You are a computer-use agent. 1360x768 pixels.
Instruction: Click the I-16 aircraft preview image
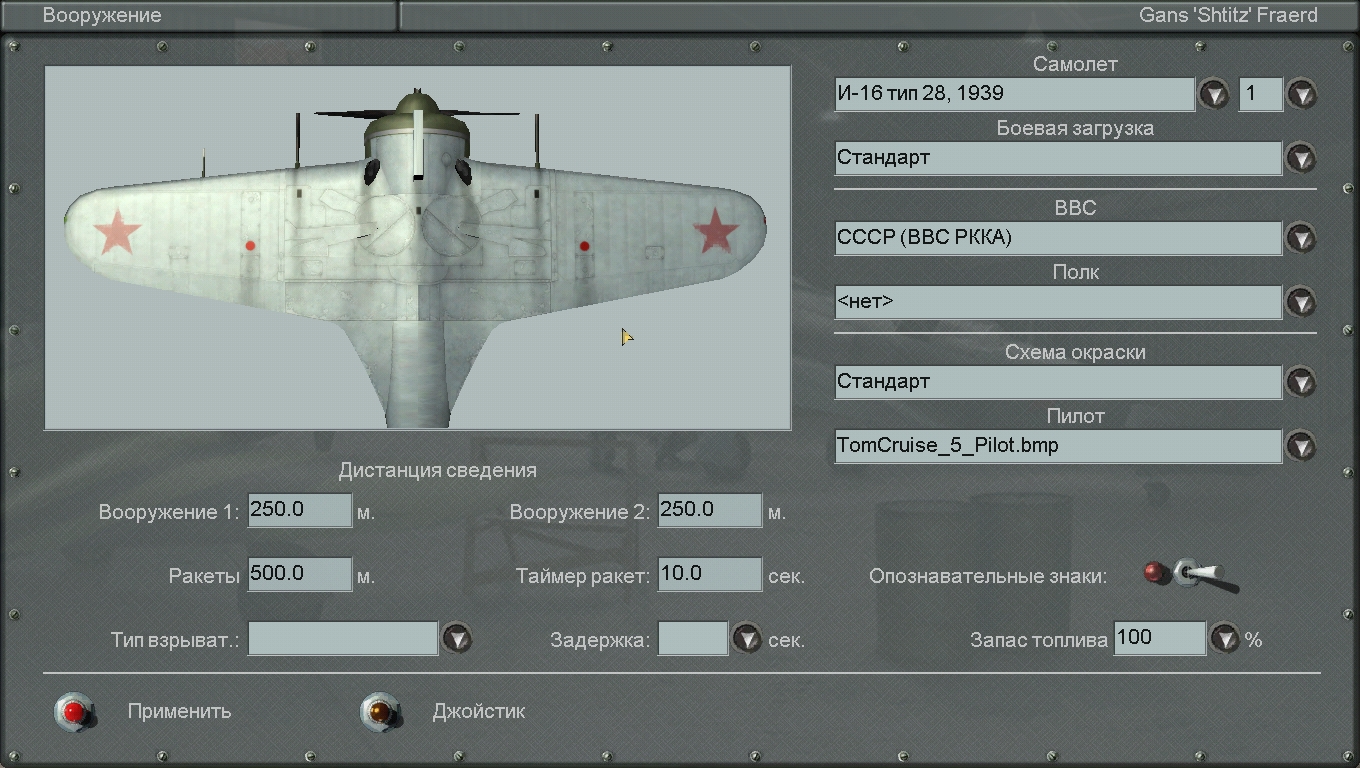click(418, 248)
